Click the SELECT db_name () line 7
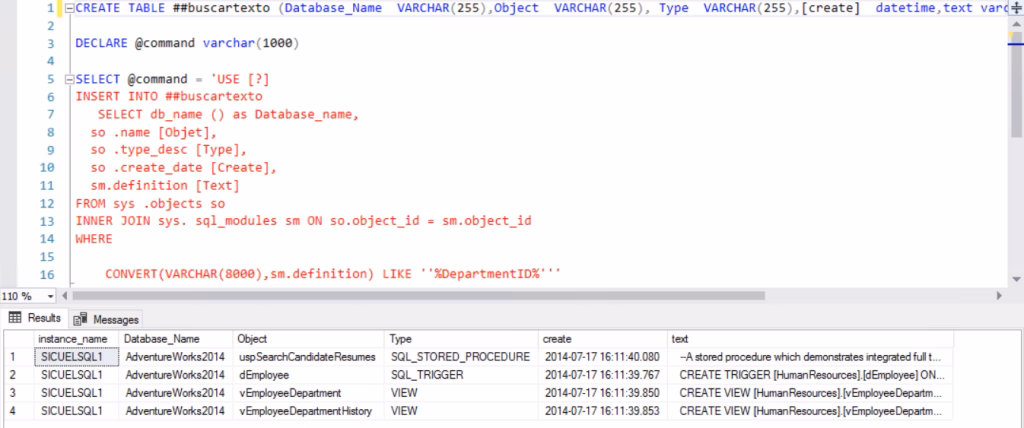Image resolution: width=1024 pixels, height=428 pixels. coord(229,114)
